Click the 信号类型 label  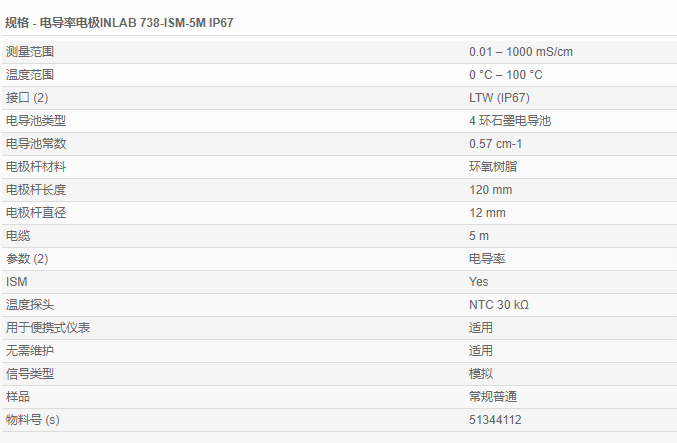30,373
